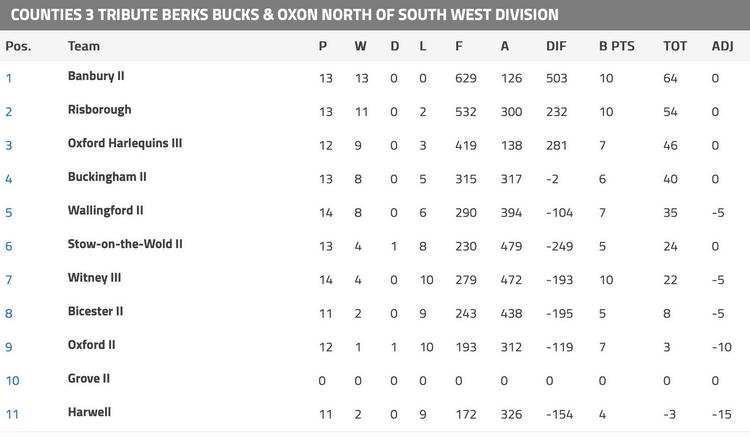This screenshot has width=750, height=437.
Task: Click Oxford II team name
Action: click(x=92, y=345)
